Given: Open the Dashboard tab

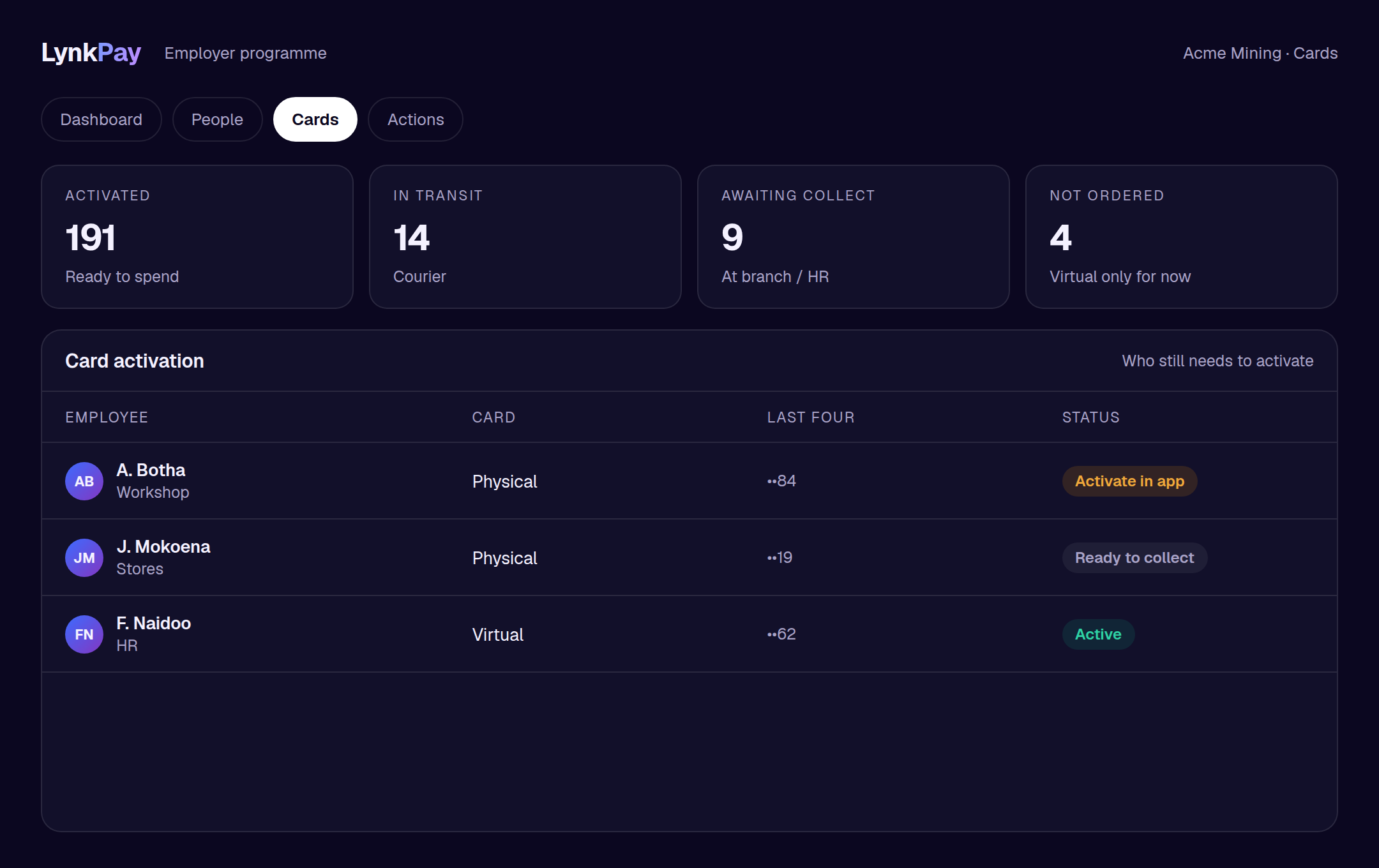Looking at the screenshot, I should click(x=101, y=119).
